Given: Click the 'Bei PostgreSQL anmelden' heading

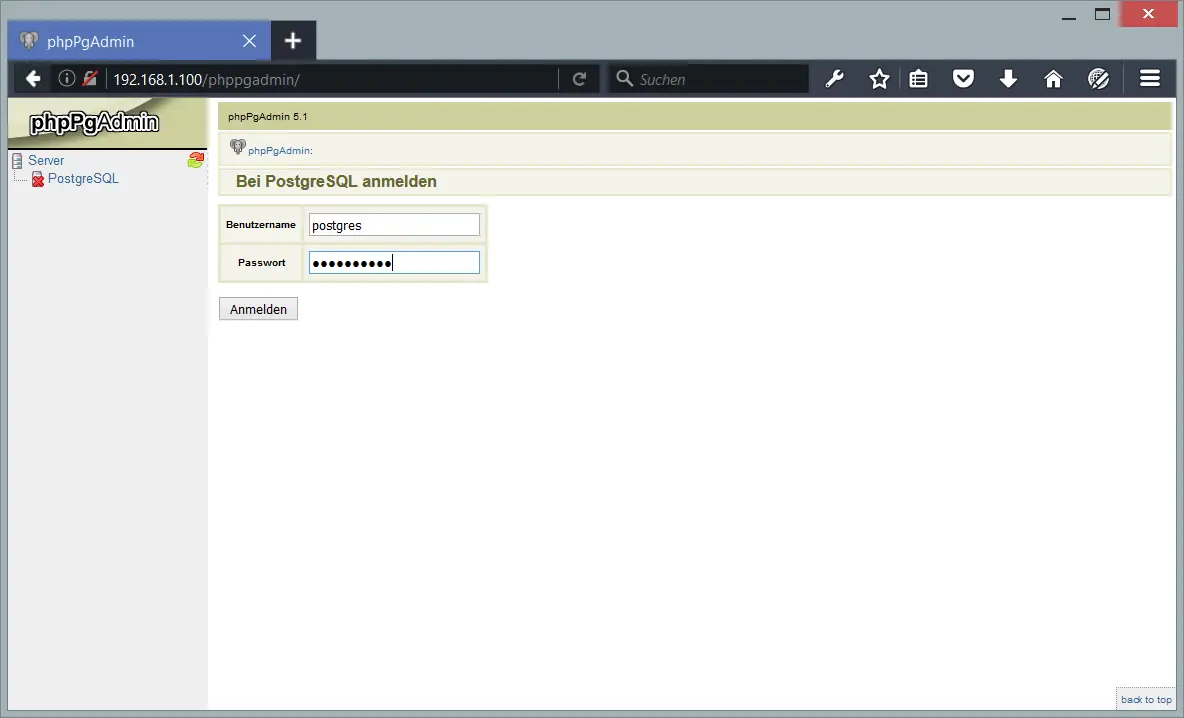Looking at the screenshot, I should (336, 181).
